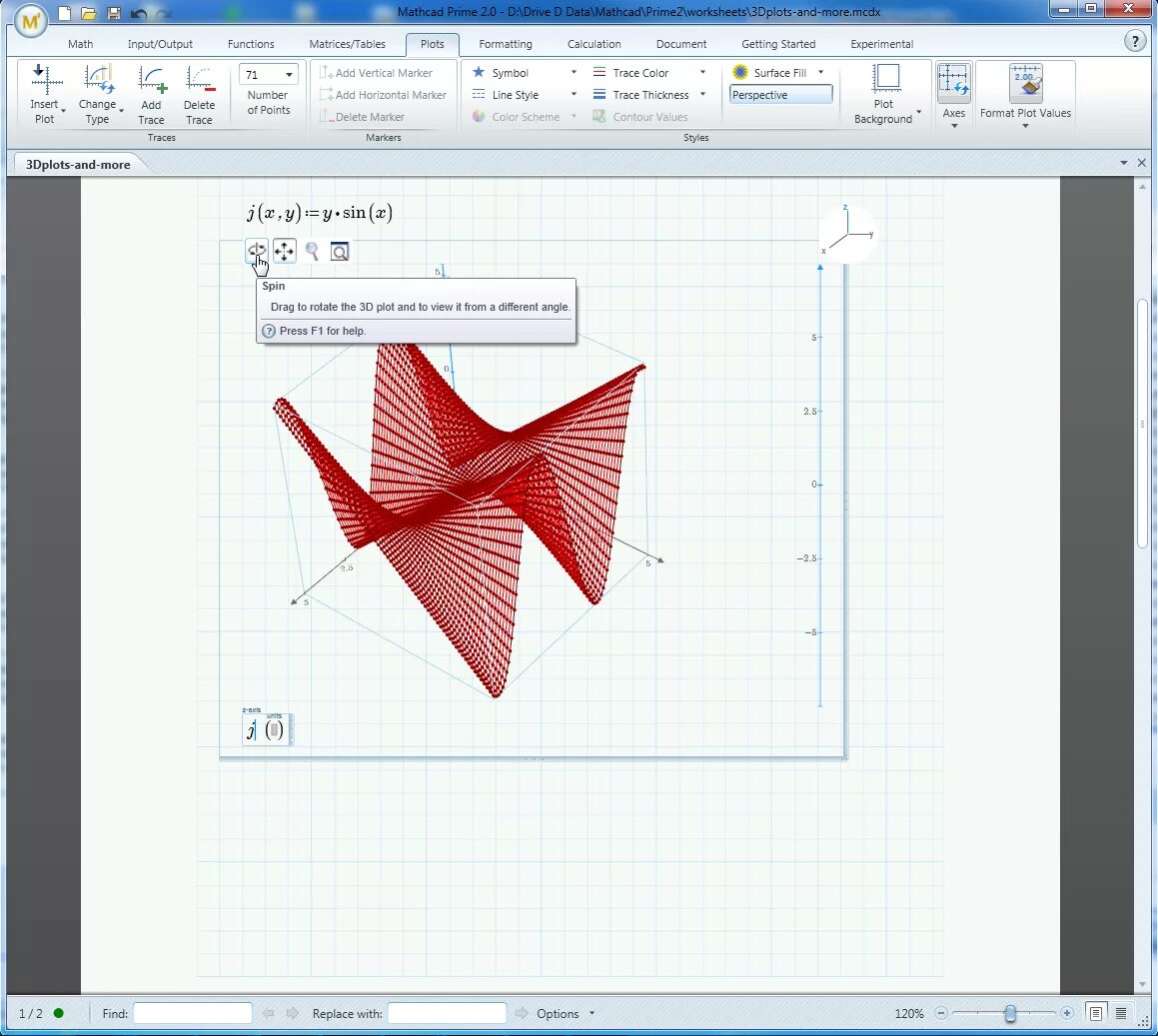Open Format Plot Values options

click(x=1025, y=95)
